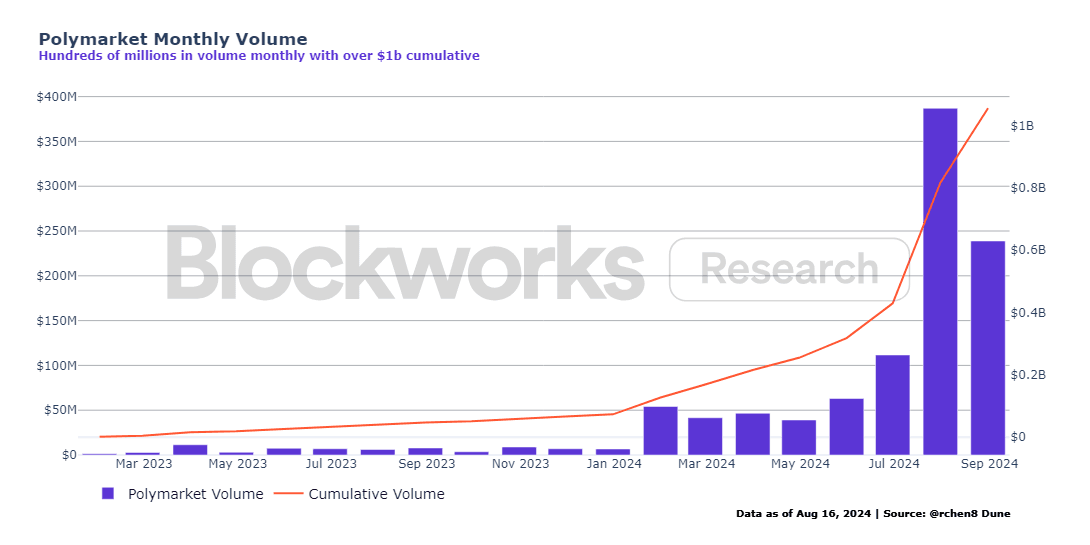
Task: Toggle the Cumulative Volume legend entry
Action: click(361, 494)
